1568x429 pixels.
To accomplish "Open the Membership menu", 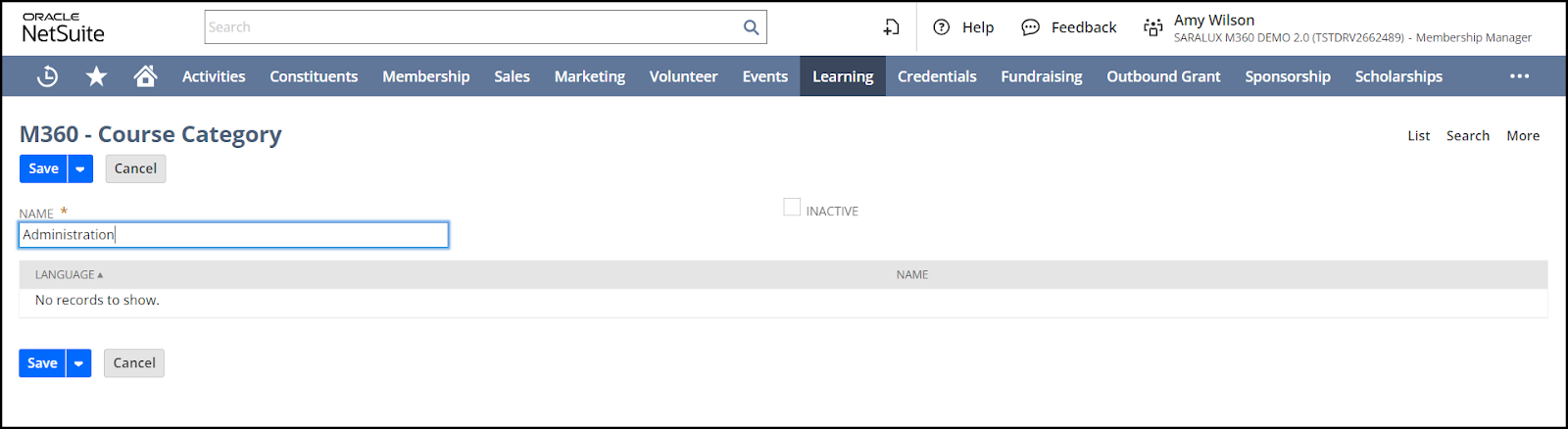I will (425, 76).
